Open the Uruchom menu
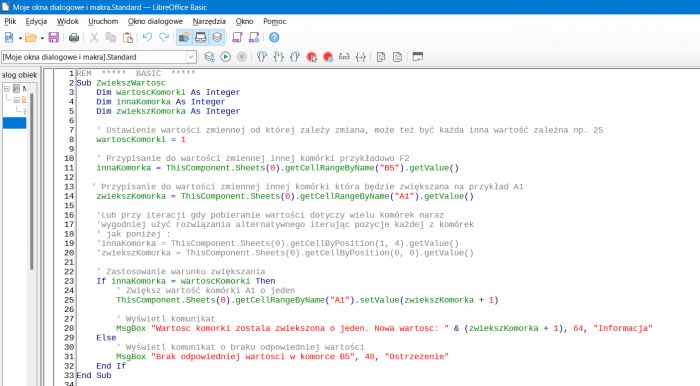The height and width of the screenshot is (386, 700). [103, 21]
